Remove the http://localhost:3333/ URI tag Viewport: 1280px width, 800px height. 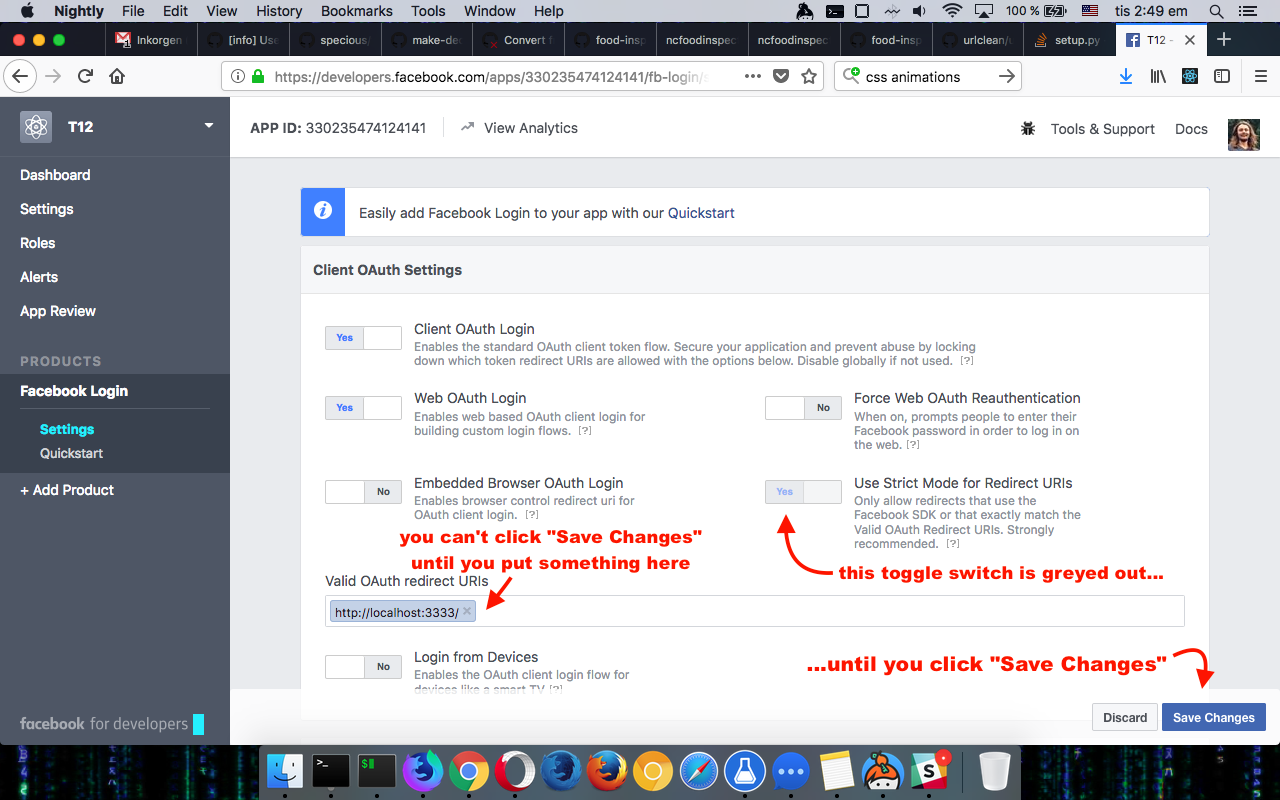pyautogui.click(x=467, y=611)
